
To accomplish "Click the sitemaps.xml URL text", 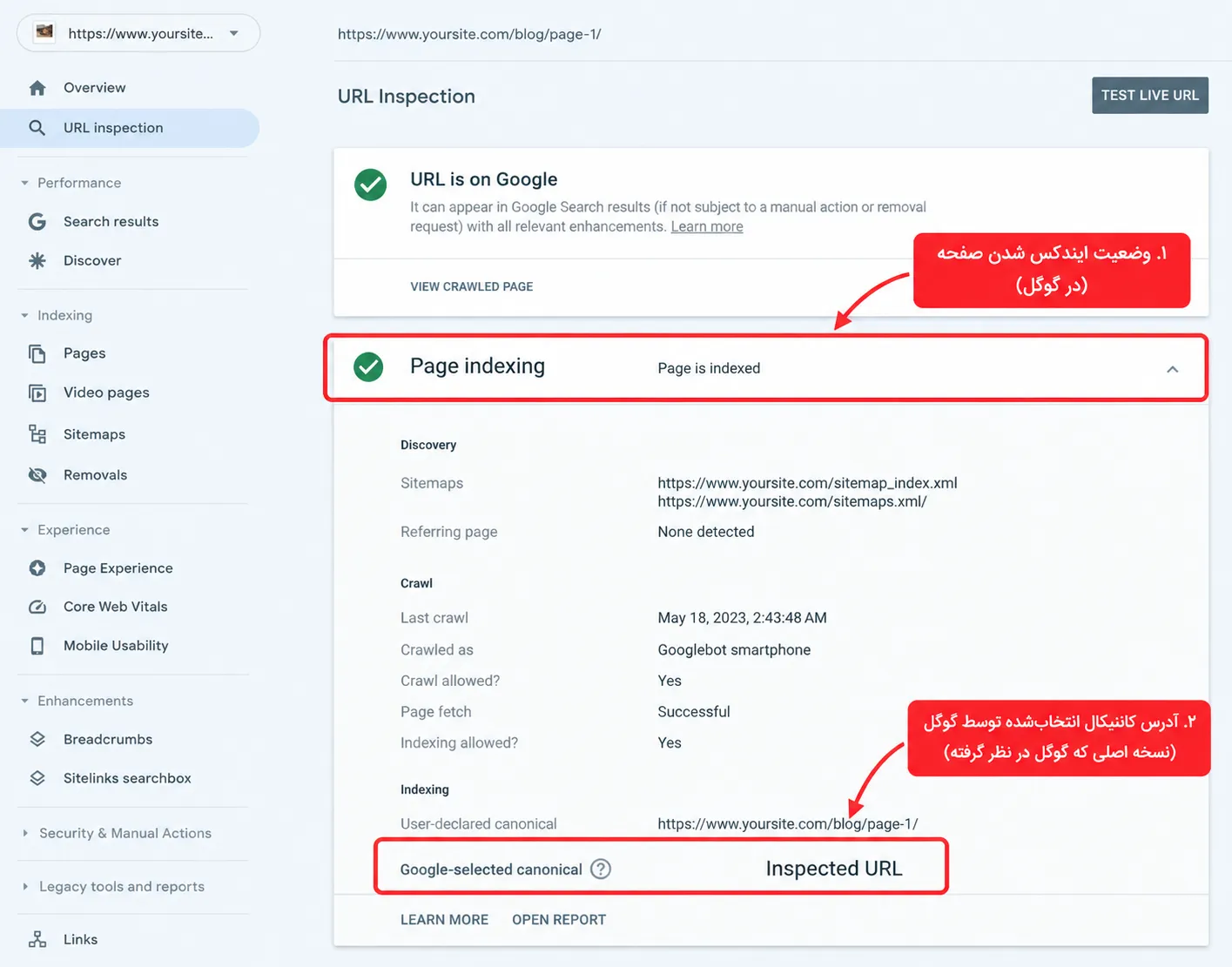I will pyautogui.click(x=792, y=501).
